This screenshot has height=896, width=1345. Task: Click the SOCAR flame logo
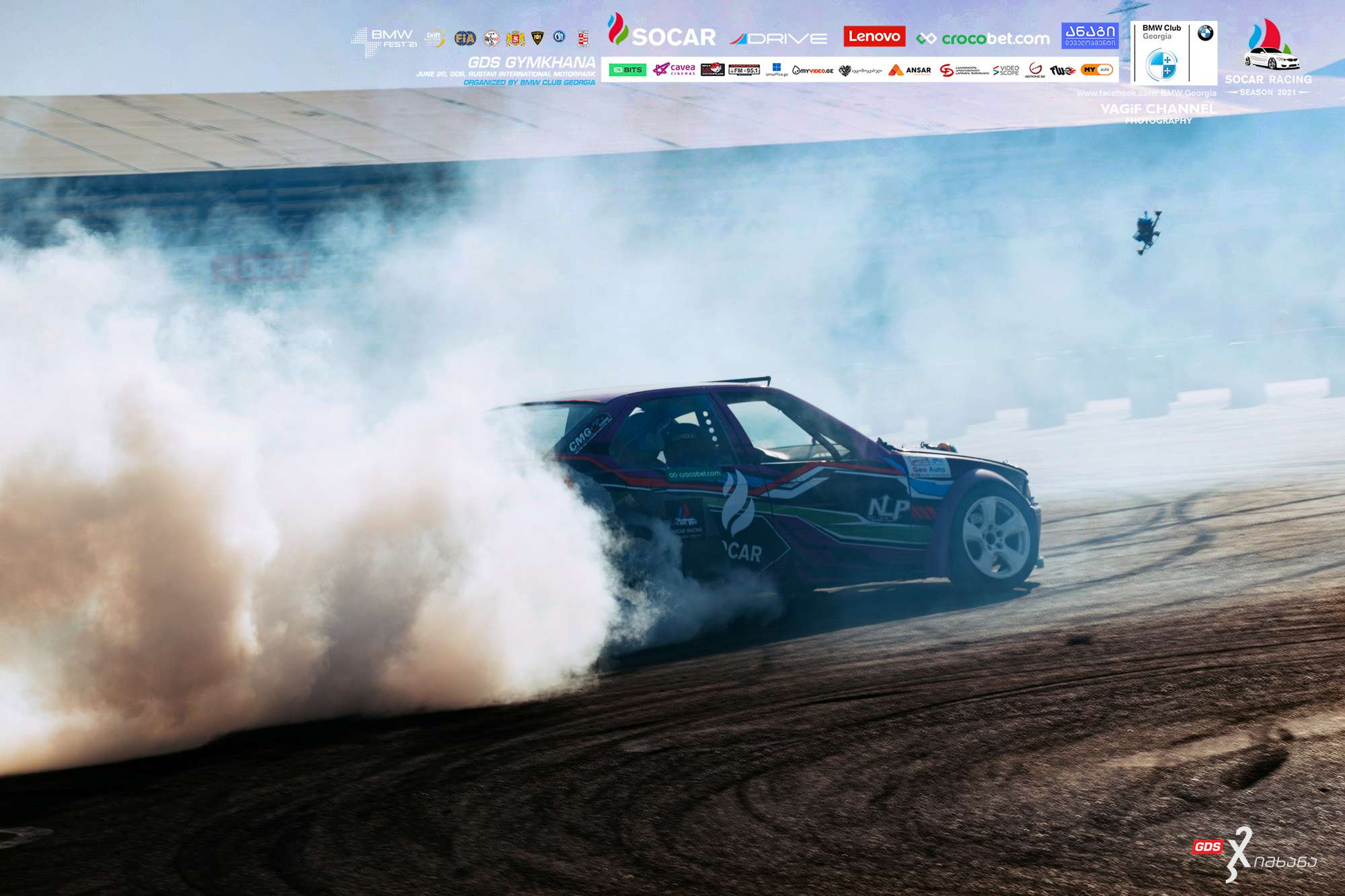(617, 30)
